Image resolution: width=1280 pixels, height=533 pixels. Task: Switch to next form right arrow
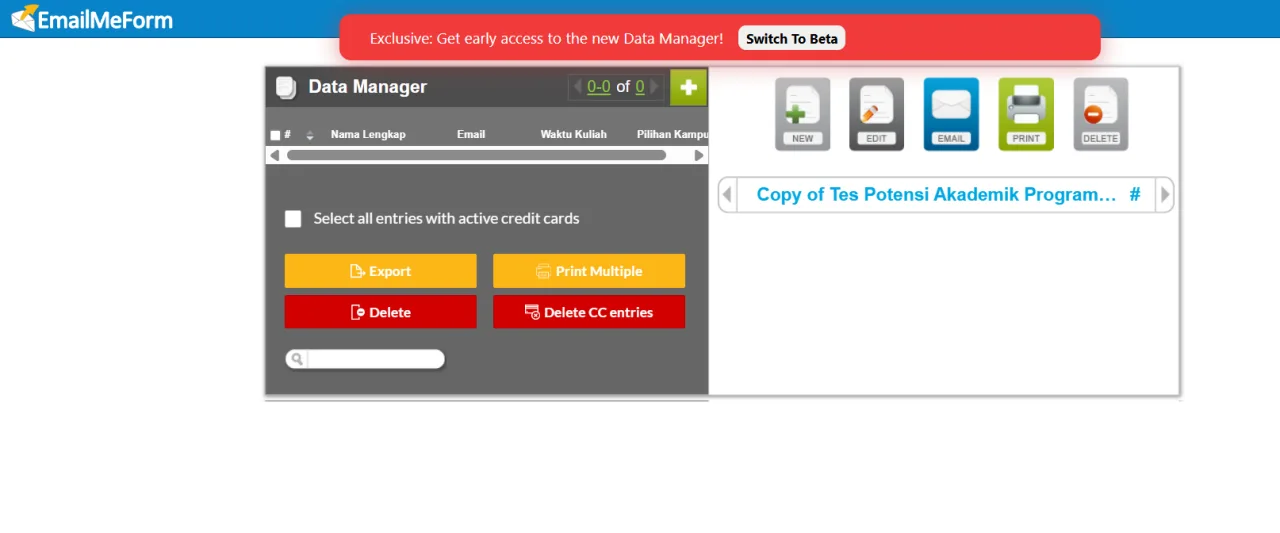coord(1164,195)
